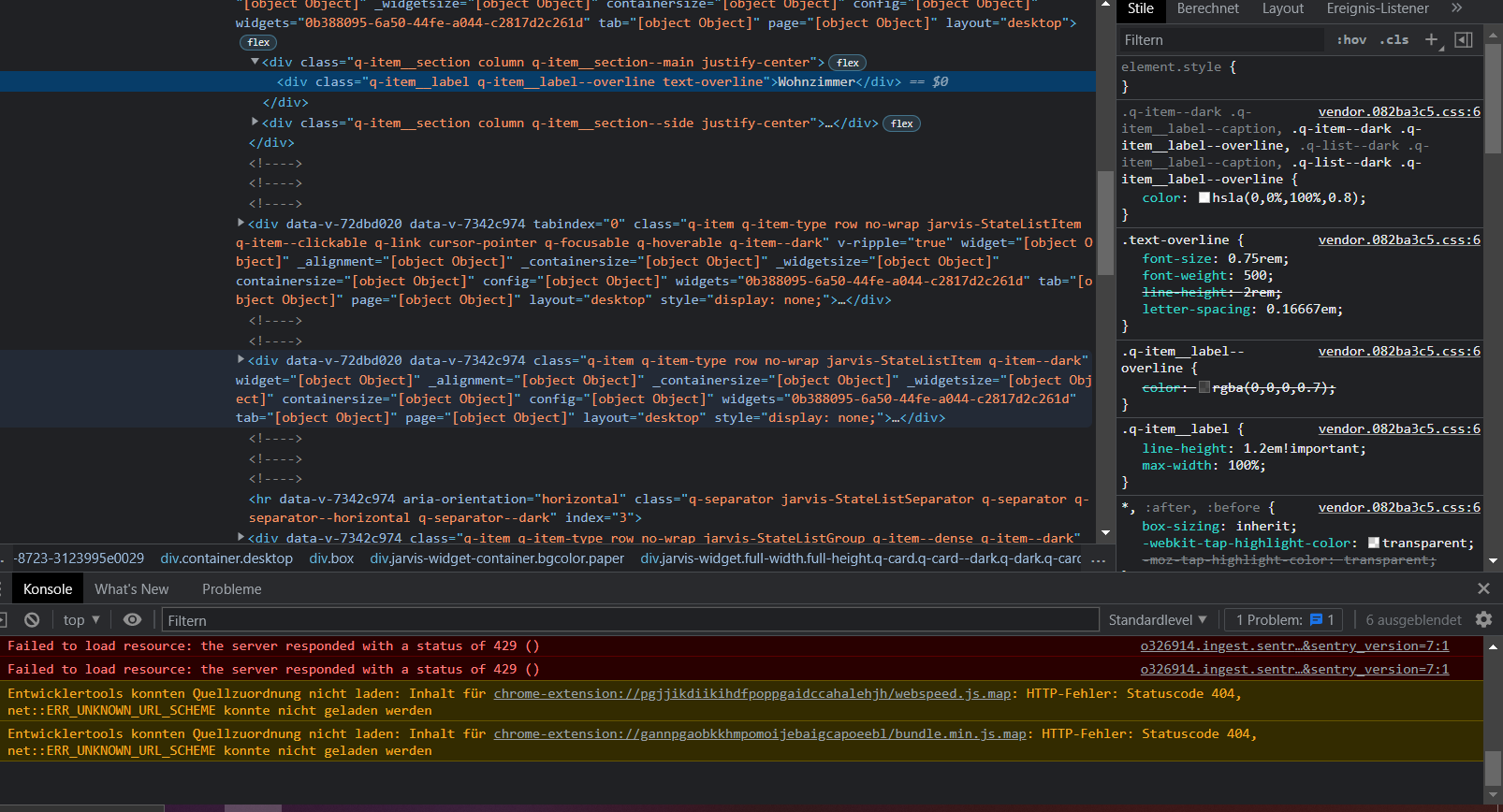The image size is (1503, 812).
Task: Expand the jarvis-StateListItem q-item--dark div without tabindex
Action: pos(241,359)
